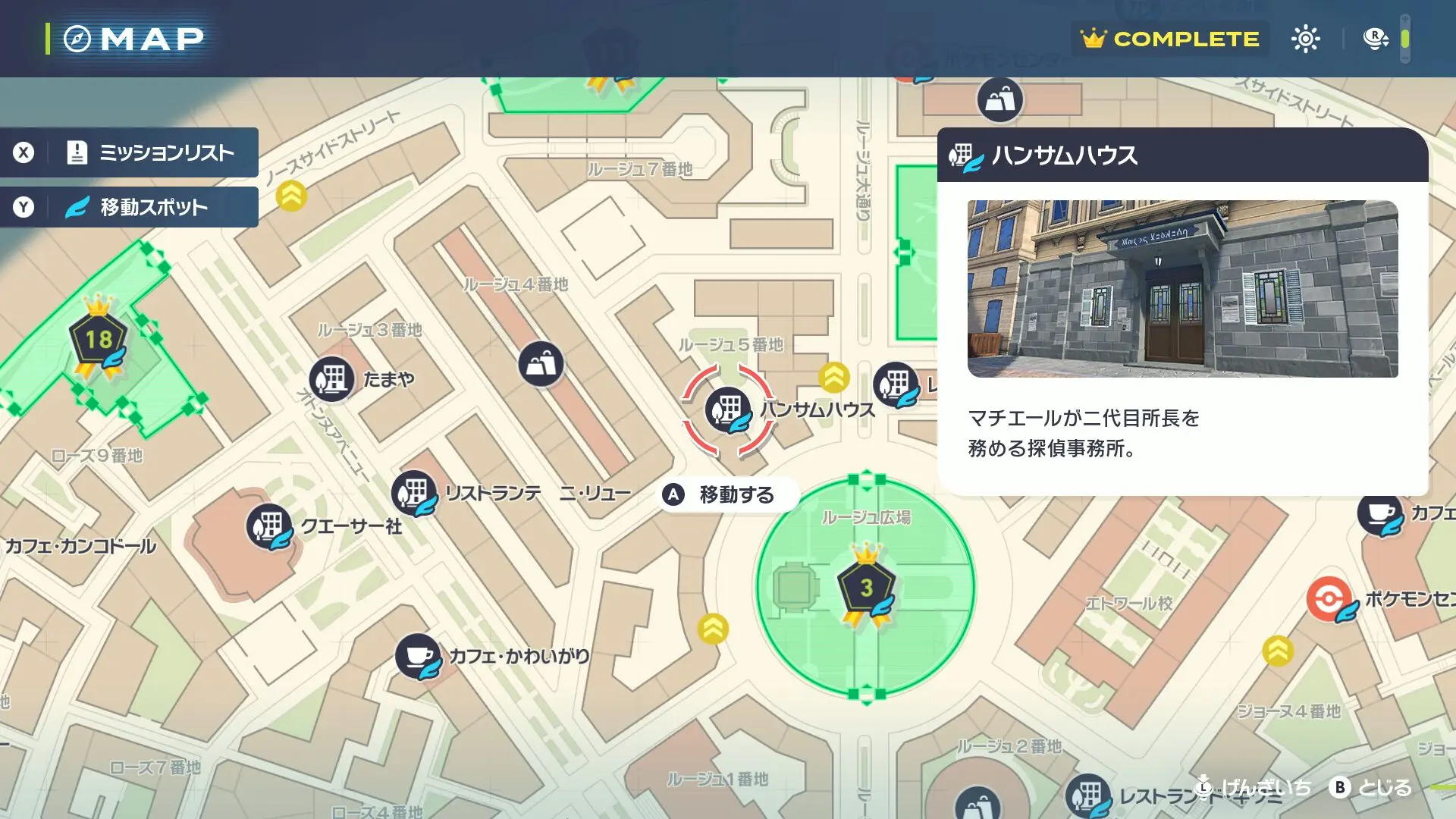The height and width of the screenshot is (819, 1456).
Task: Select the yellow chevron marker left of ルージュ広場
Action: tap(713, 629)
